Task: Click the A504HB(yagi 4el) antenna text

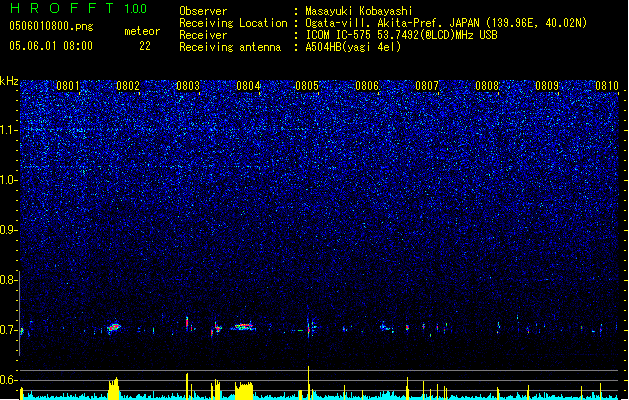Action: 353,47
